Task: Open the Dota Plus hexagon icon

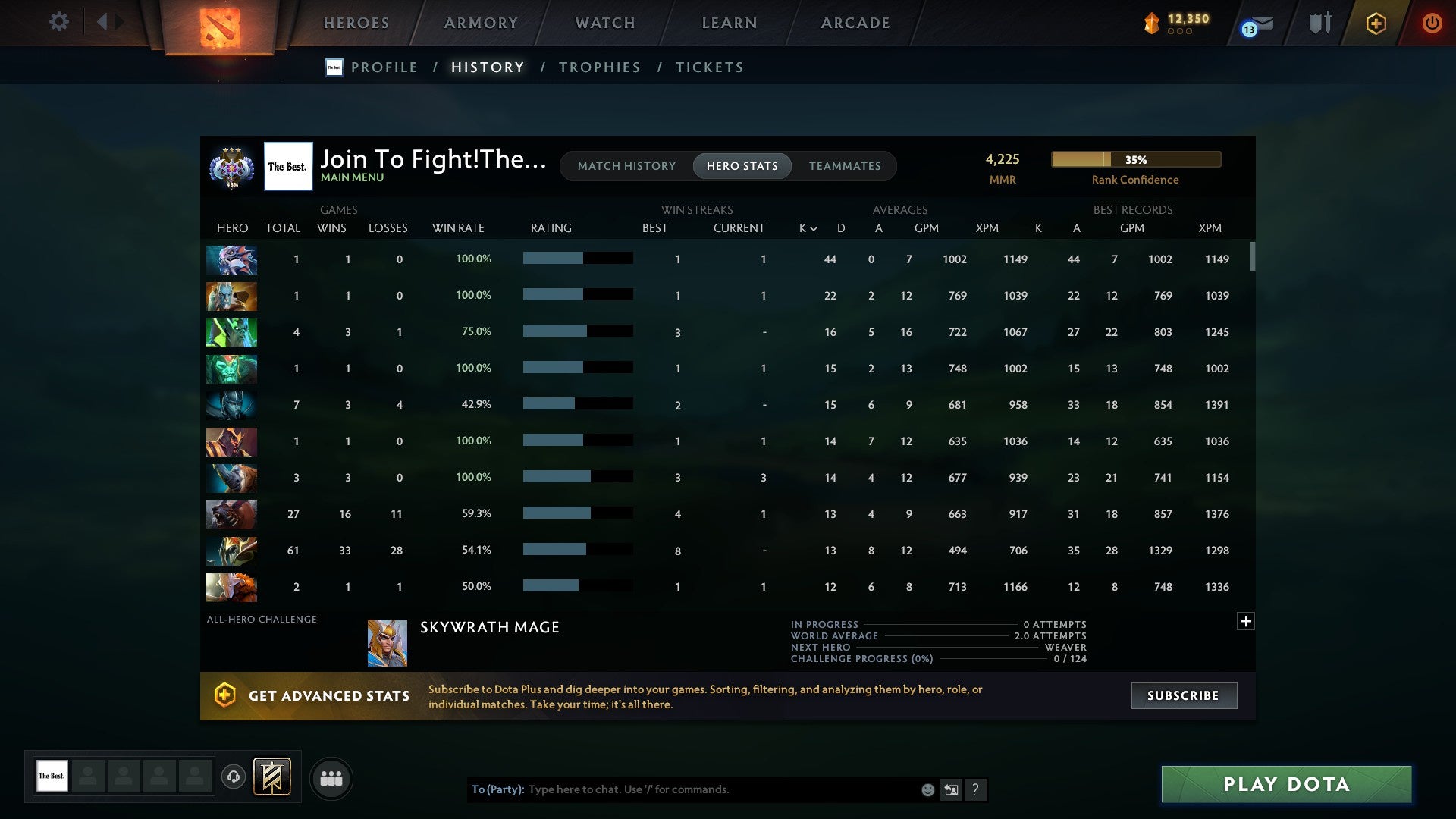Action: coord(1376,24)
